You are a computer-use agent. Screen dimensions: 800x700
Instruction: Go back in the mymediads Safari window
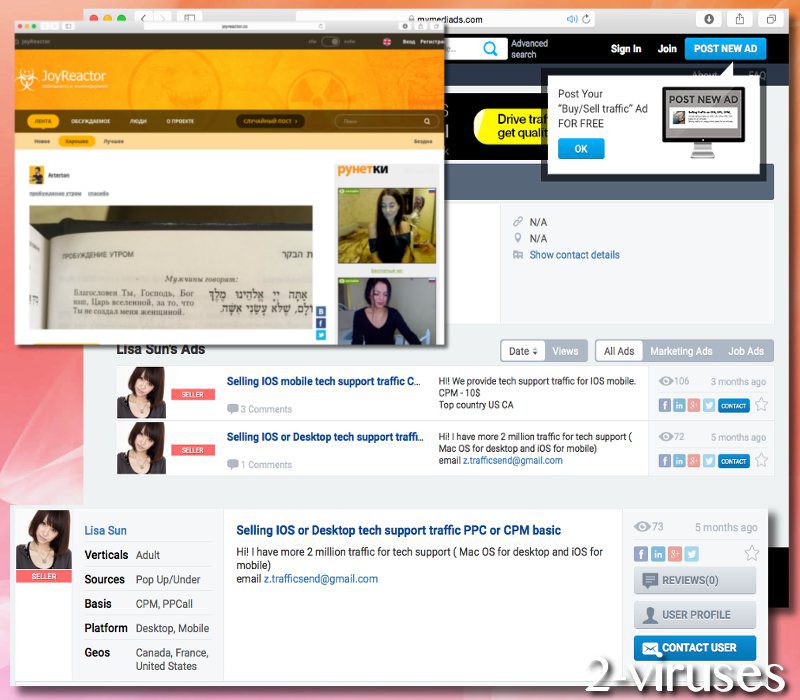point(143,18)
